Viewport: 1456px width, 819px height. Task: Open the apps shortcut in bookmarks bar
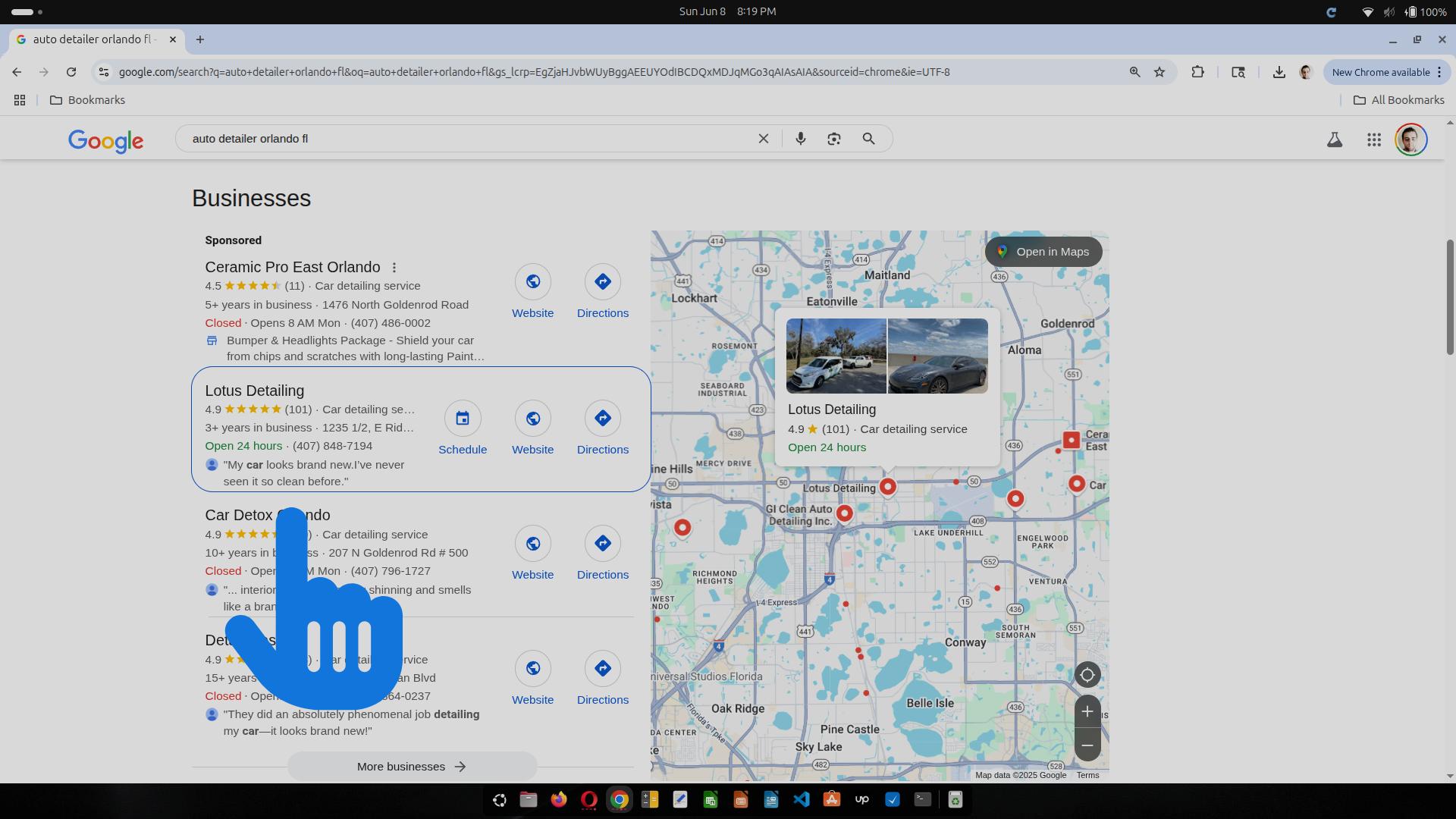[x=20, y=100]
